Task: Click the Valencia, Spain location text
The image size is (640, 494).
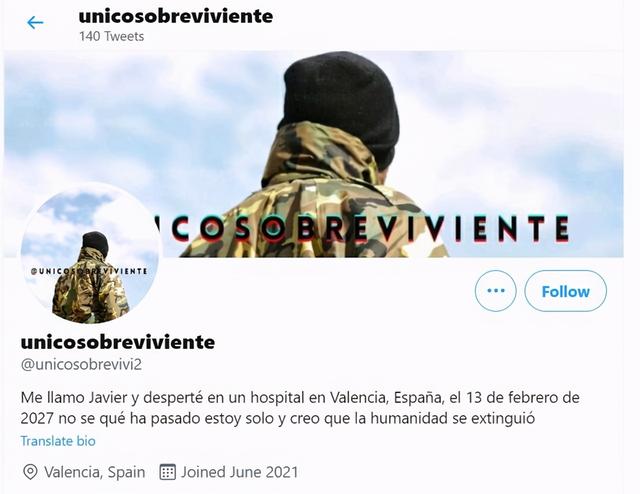Action: pyautogui.click(x=95, y=472)
